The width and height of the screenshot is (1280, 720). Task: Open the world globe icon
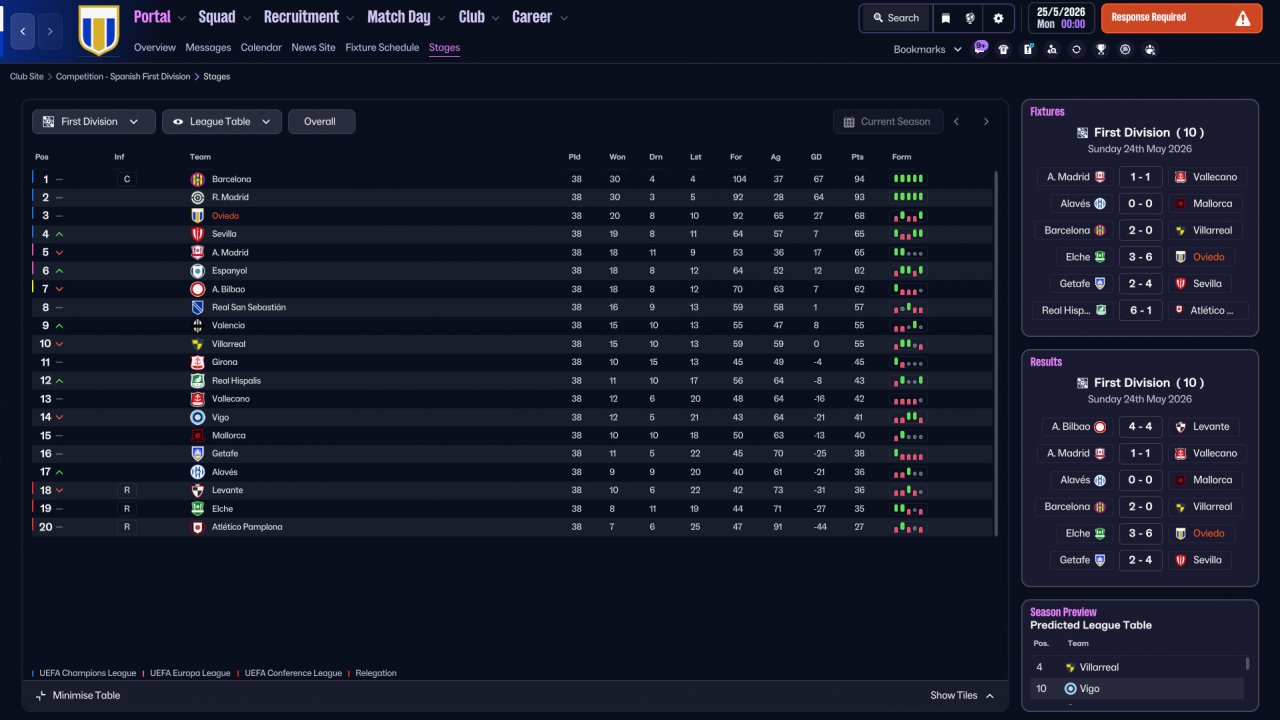coord(970,18)
